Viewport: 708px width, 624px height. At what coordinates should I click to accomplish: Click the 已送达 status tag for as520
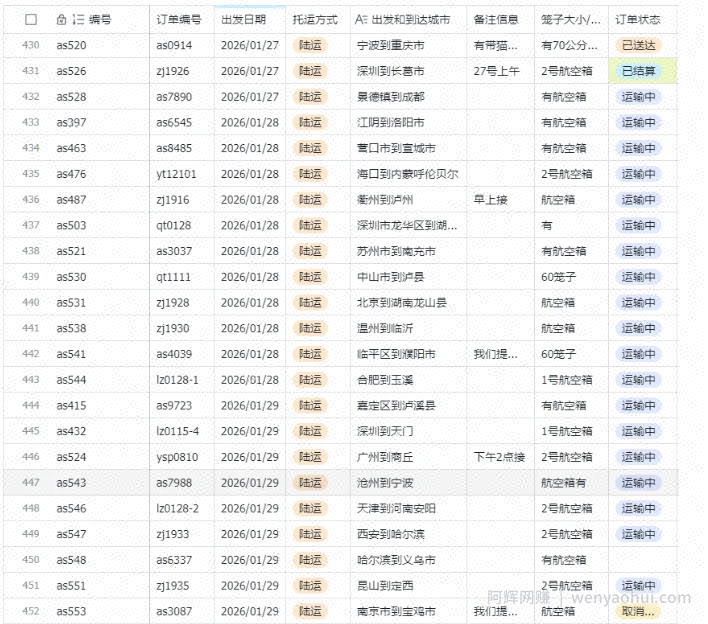click(x=638, y=45)
